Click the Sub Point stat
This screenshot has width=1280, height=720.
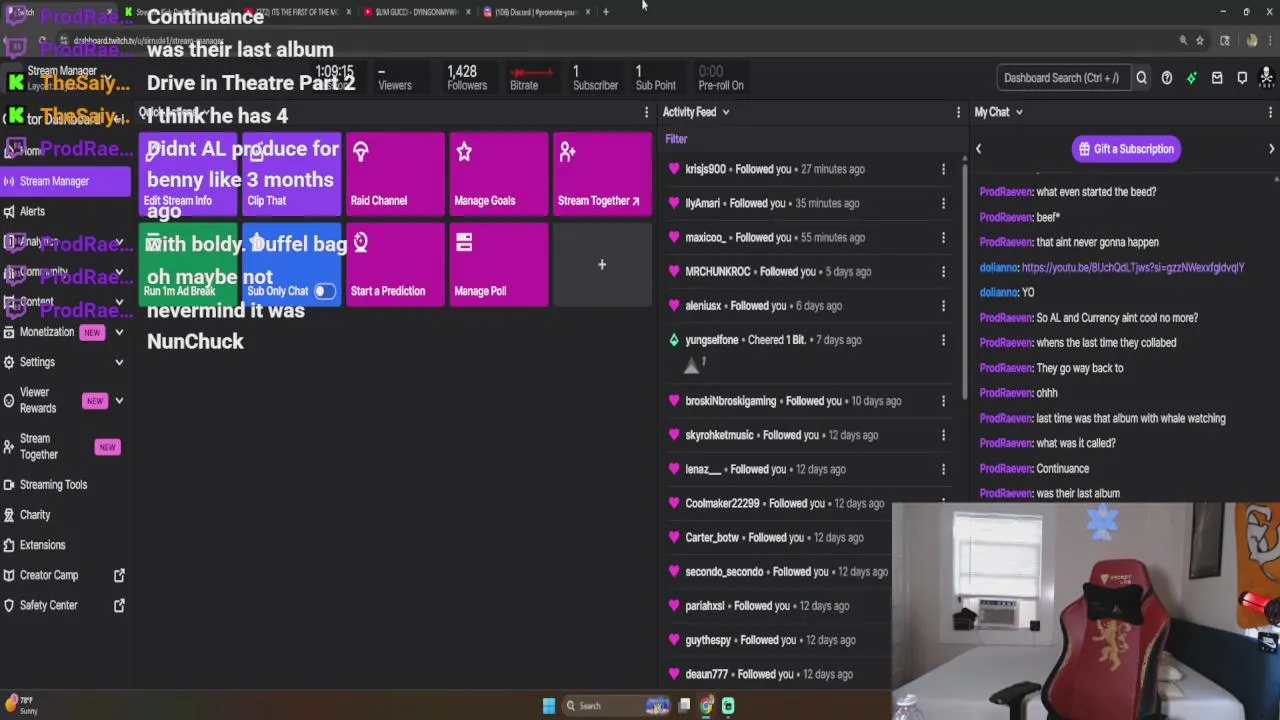click(x=655, y=78)
